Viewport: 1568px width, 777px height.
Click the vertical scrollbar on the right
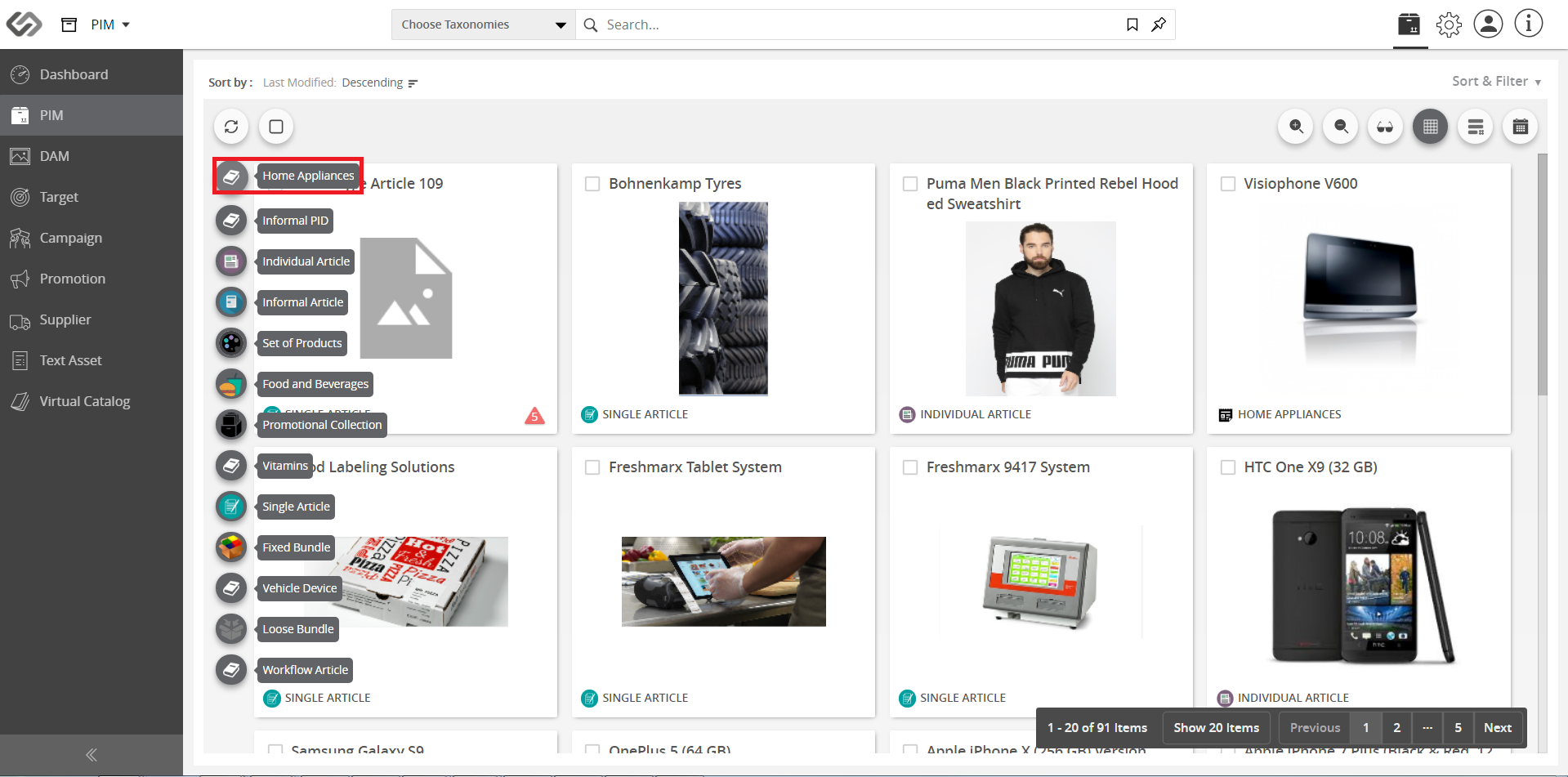(x=1542, y=274)
